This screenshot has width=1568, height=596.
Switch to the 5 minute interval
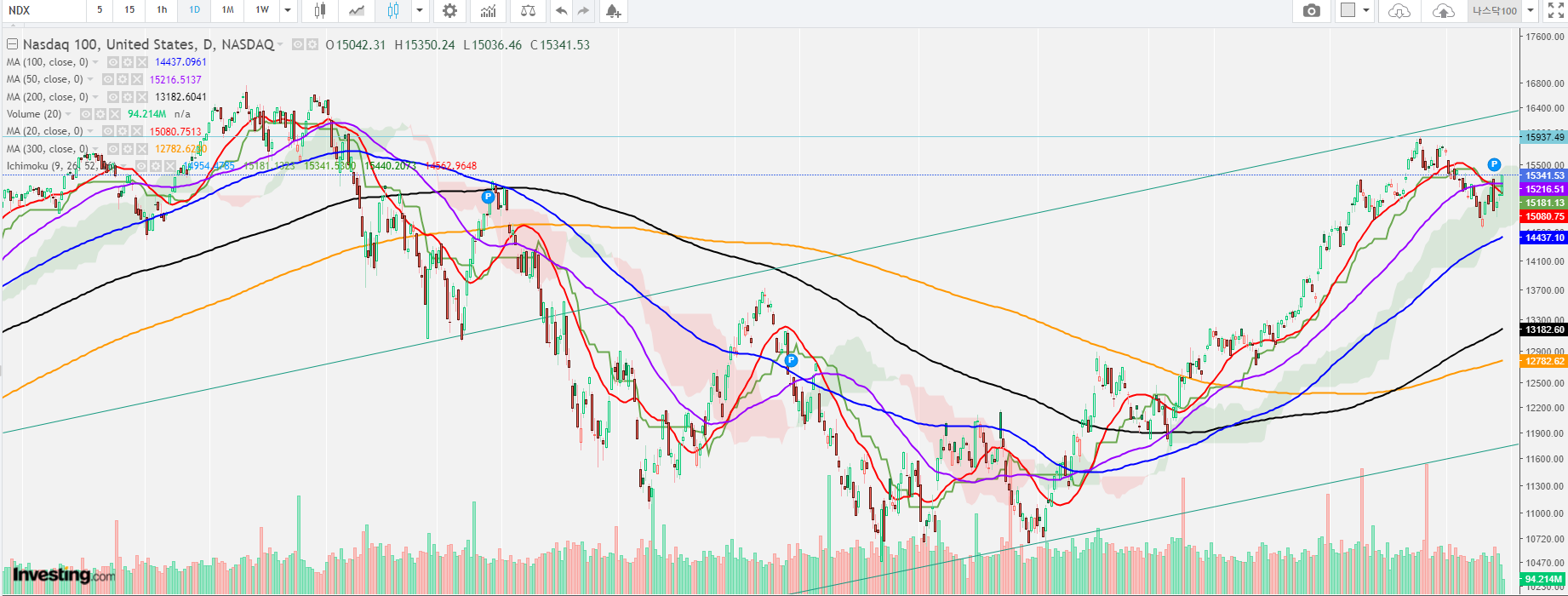click(x=100, y=10)
